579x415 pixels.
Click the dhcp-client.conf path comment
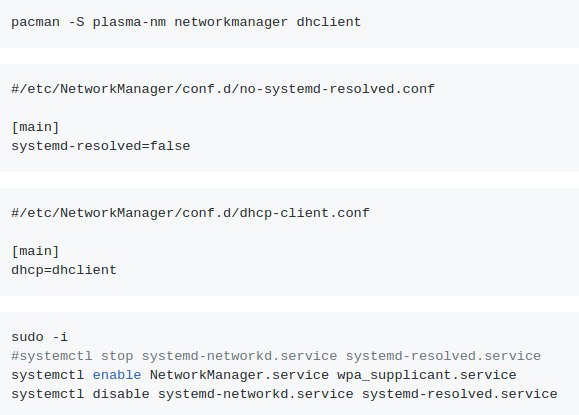tap(190, 213)
